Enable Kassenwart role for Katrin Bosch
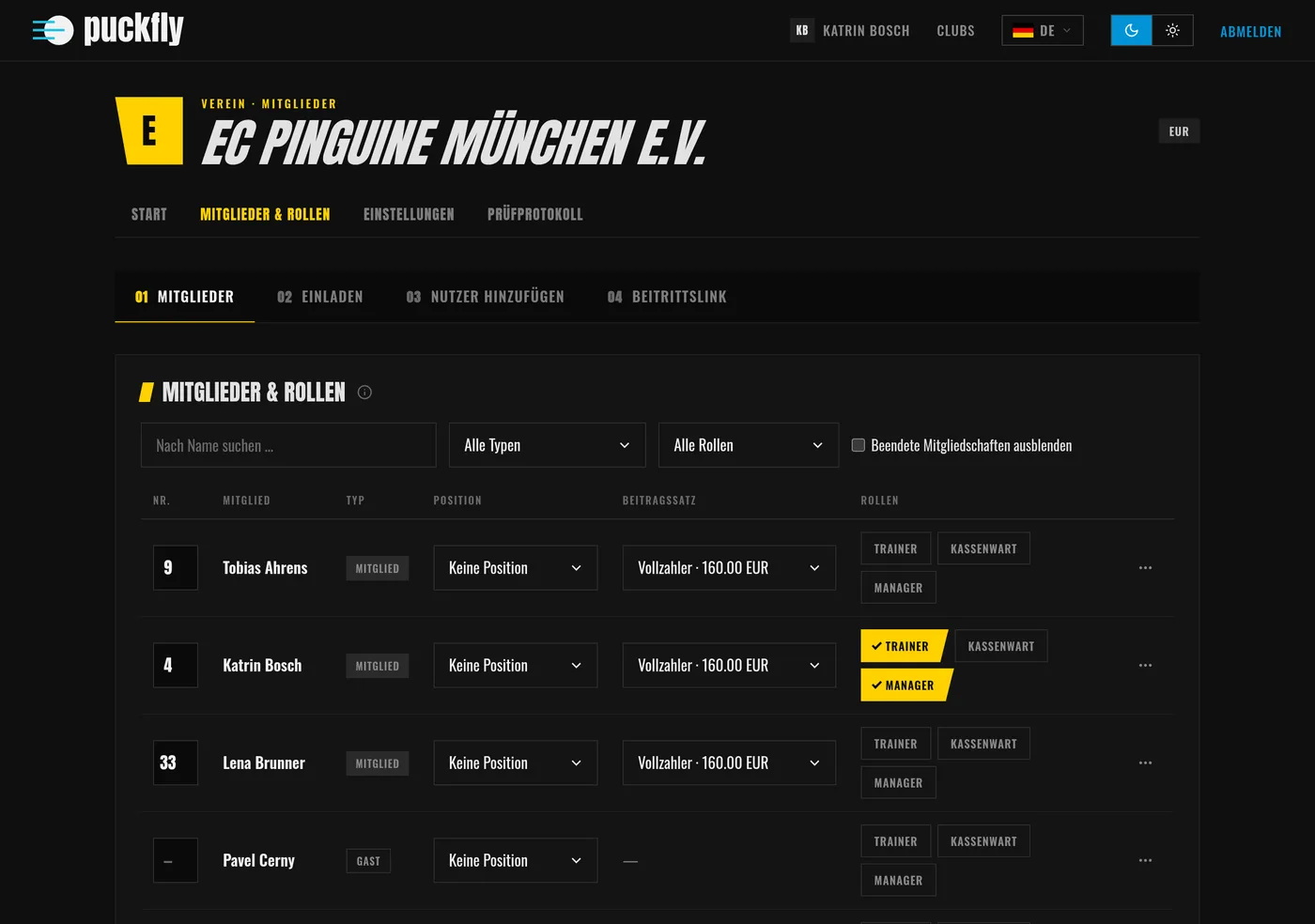Image resolution: width=1315 pixels, height=924 pixels. point(1001,646)
